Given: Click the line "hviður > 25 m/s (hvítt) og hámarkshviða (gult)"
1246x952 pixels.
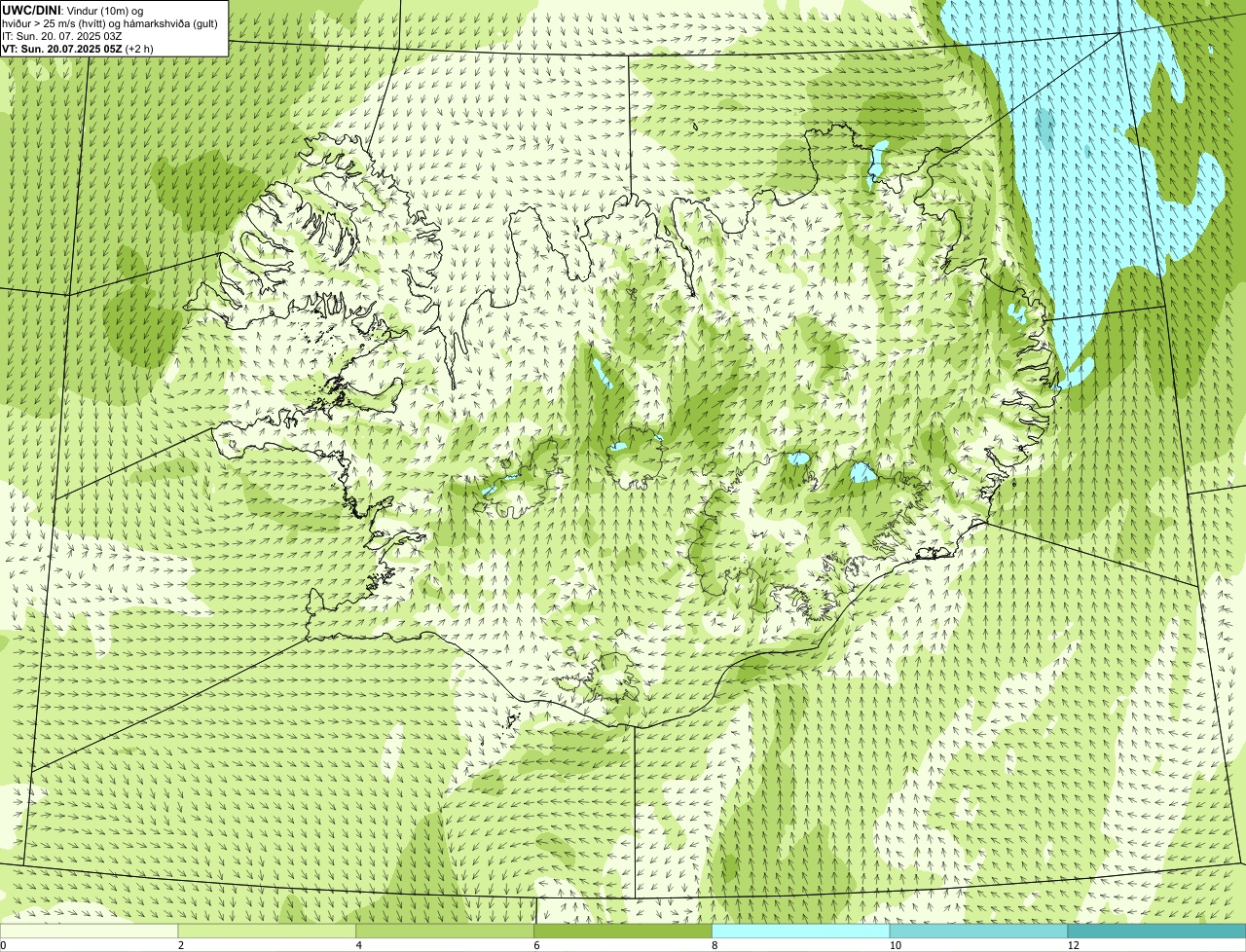Looking at the screenshot, I should coord(110,22).
